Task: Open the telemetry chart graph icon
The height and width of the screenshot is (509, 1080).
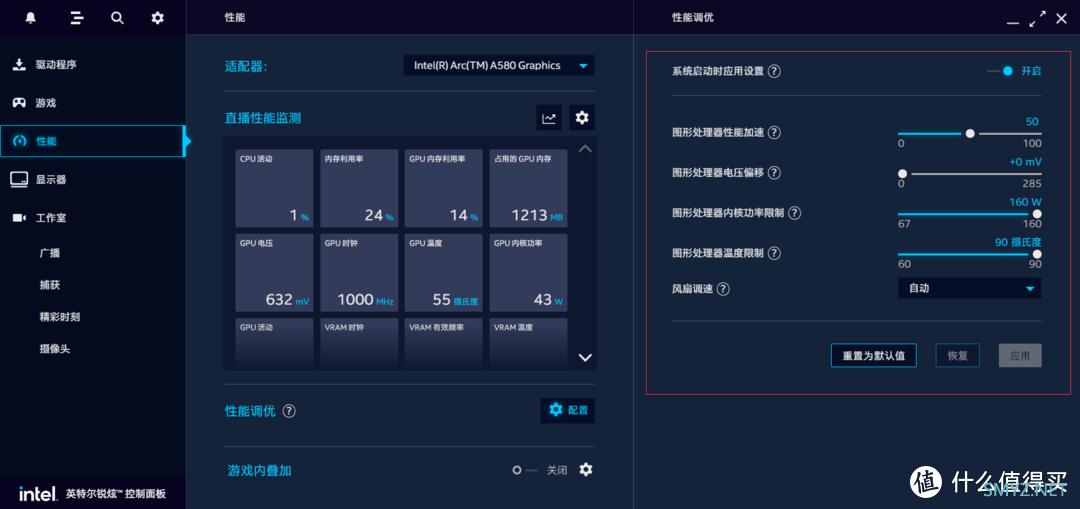Action: point(549,118)
